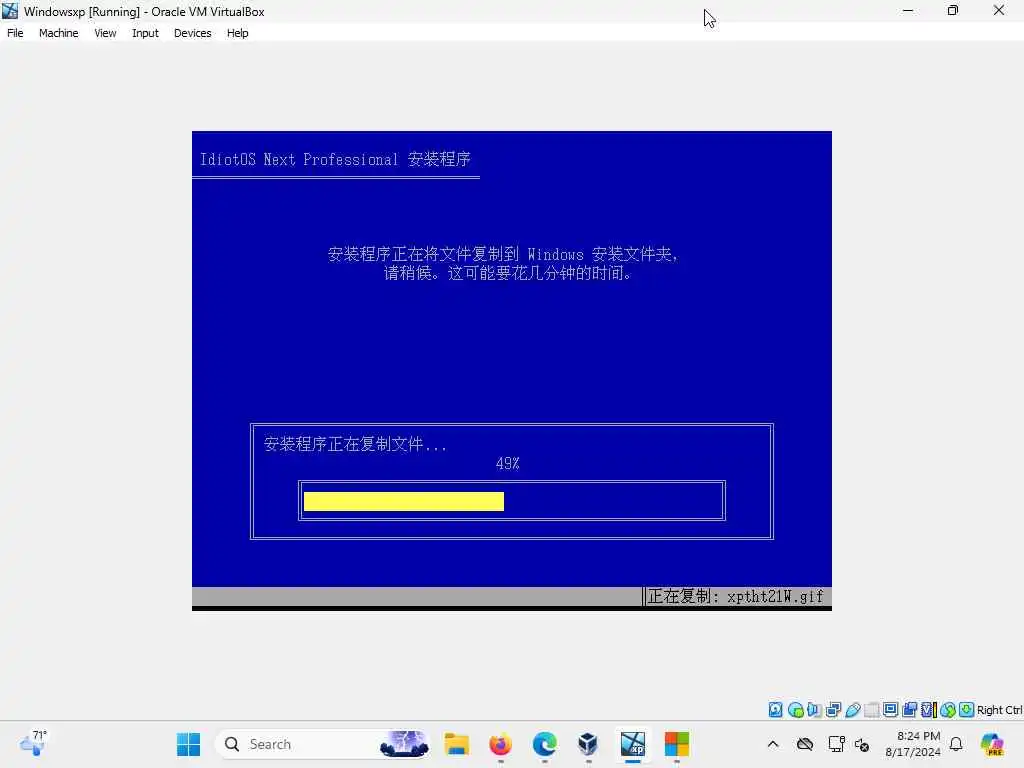This screenshot has width=1024, height=768.
Task: Open File Explorer from the taskbar
Action: (456, 744)
